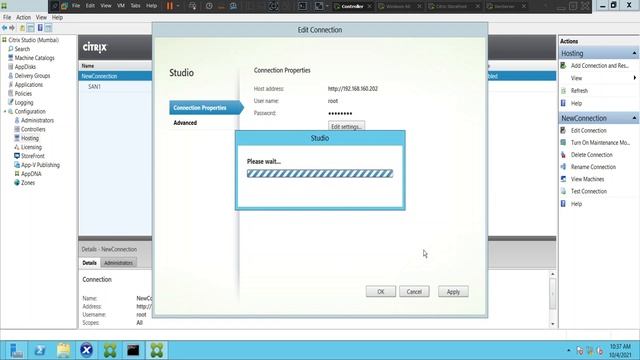Click the toolbar Help icon
The height and width of the screenshot is (360, 640).
coord(40,28)
